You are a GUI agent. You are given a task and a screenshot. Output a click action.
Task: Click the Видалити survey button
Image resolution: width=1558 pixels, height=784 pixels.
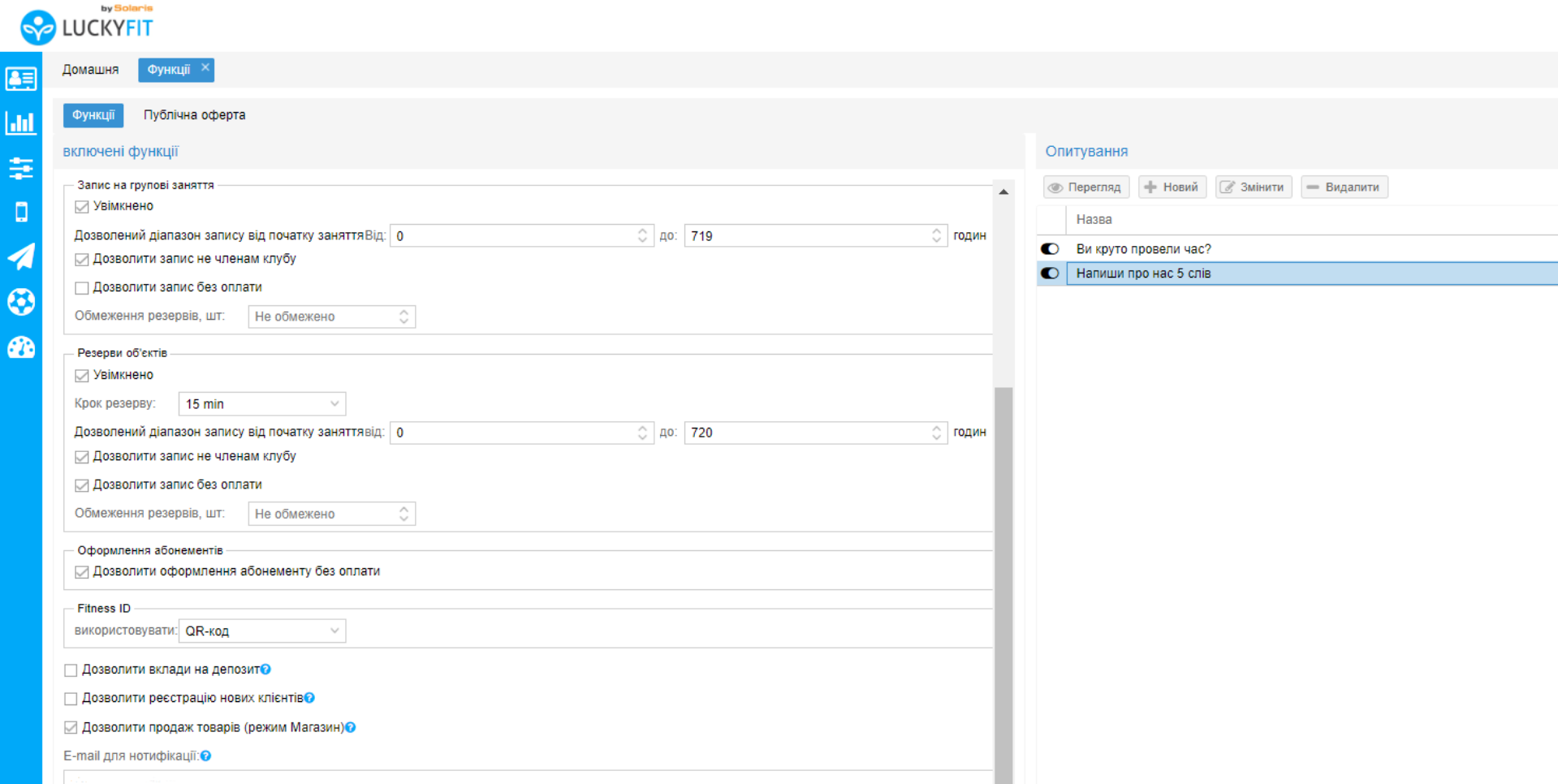[1344, 187]
